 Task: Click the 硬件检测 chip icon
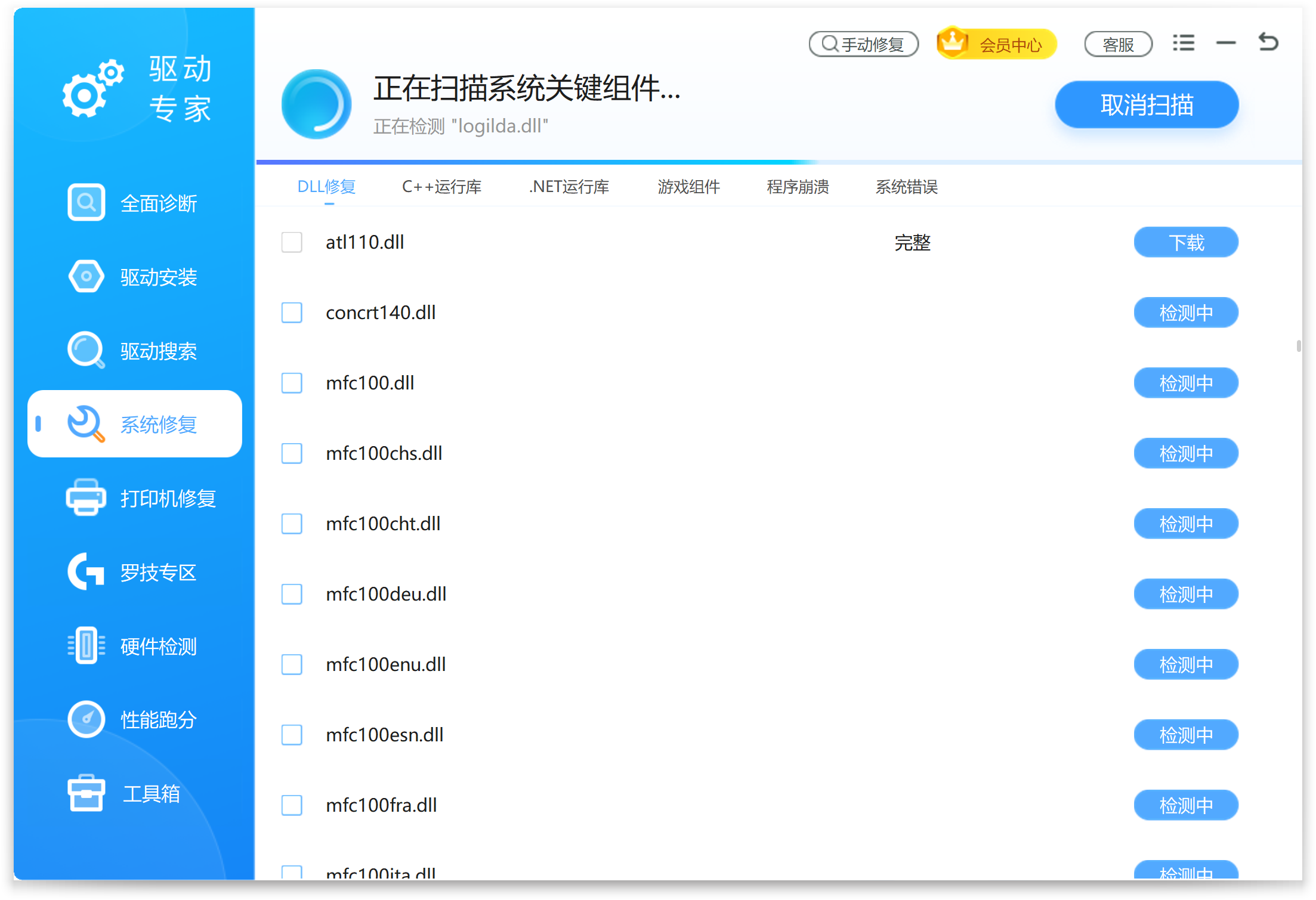87,645
